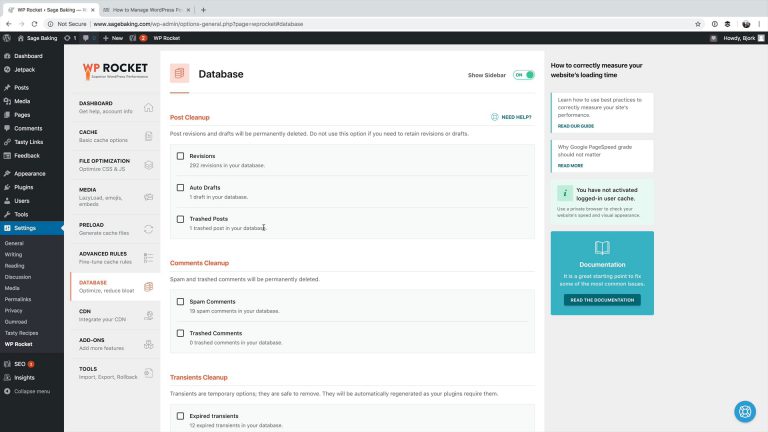Click the Database icon in WP Rocket menu
This screenshot has width=768, height=432.
click(148, 287)
